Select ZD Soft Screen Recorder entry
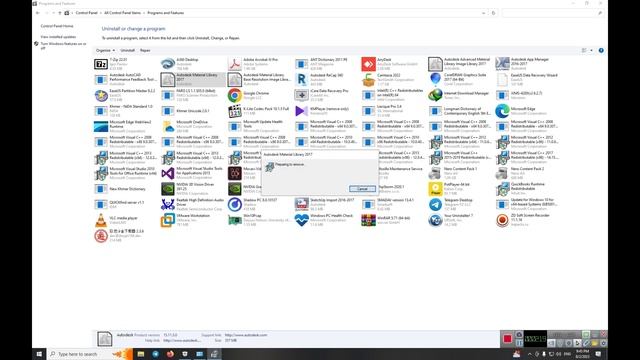Viewport: 640px width, 360px height. click(527, 220)
